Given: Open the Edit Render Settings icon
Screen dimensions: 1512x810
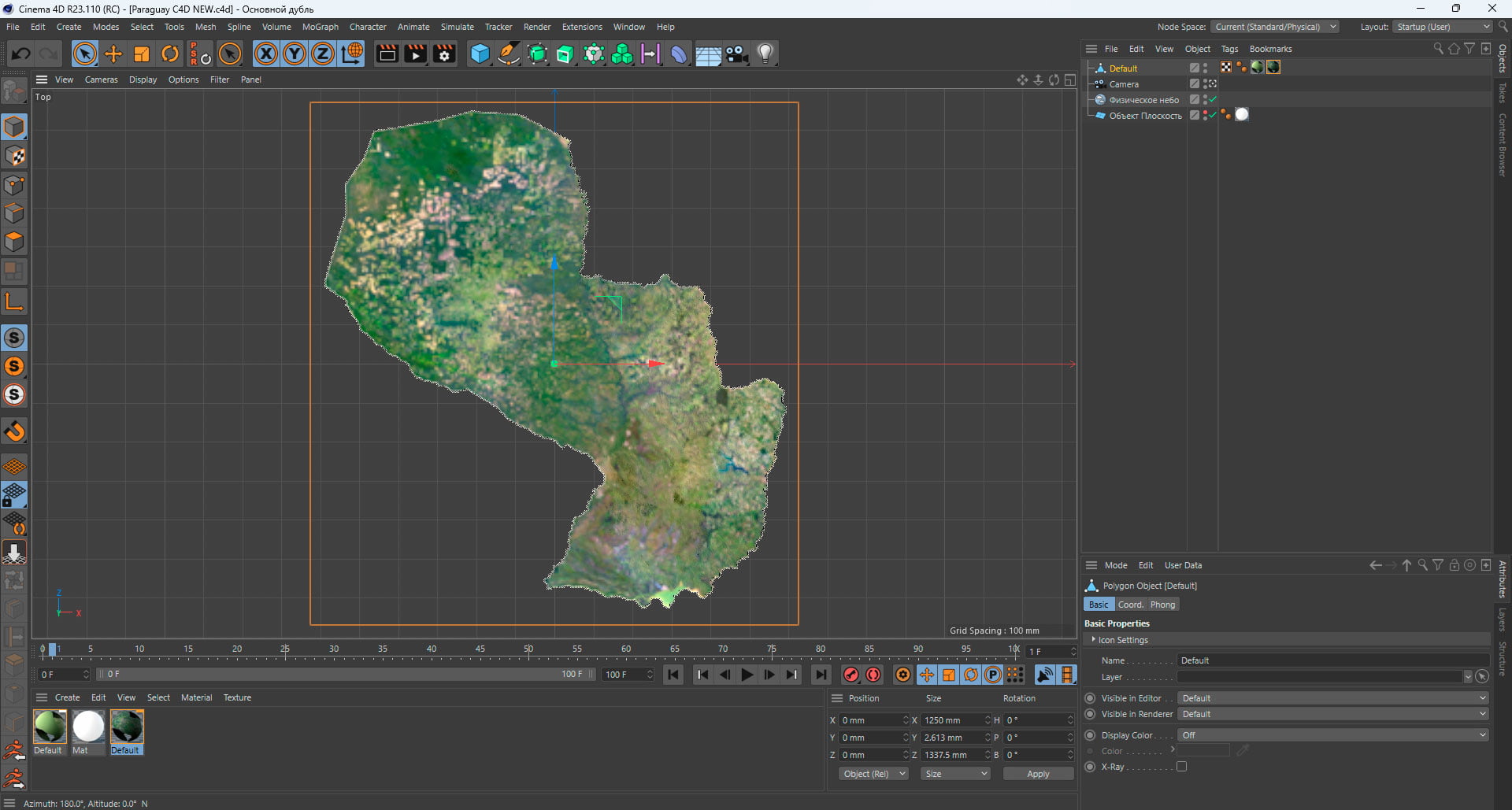Looking at the screenshot, I should point(445,54).
